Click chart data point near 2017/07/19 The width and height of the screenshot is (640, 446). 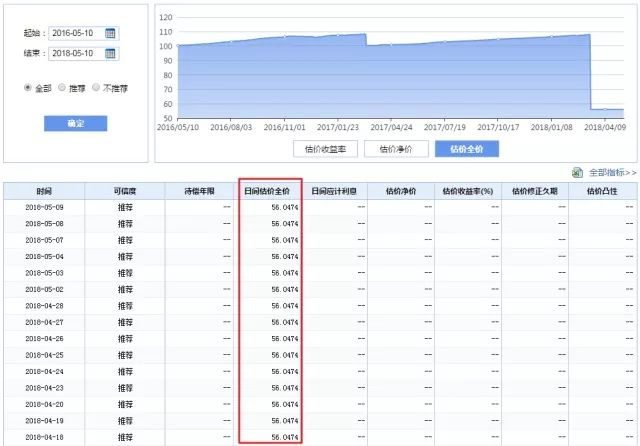click(444, 42)
